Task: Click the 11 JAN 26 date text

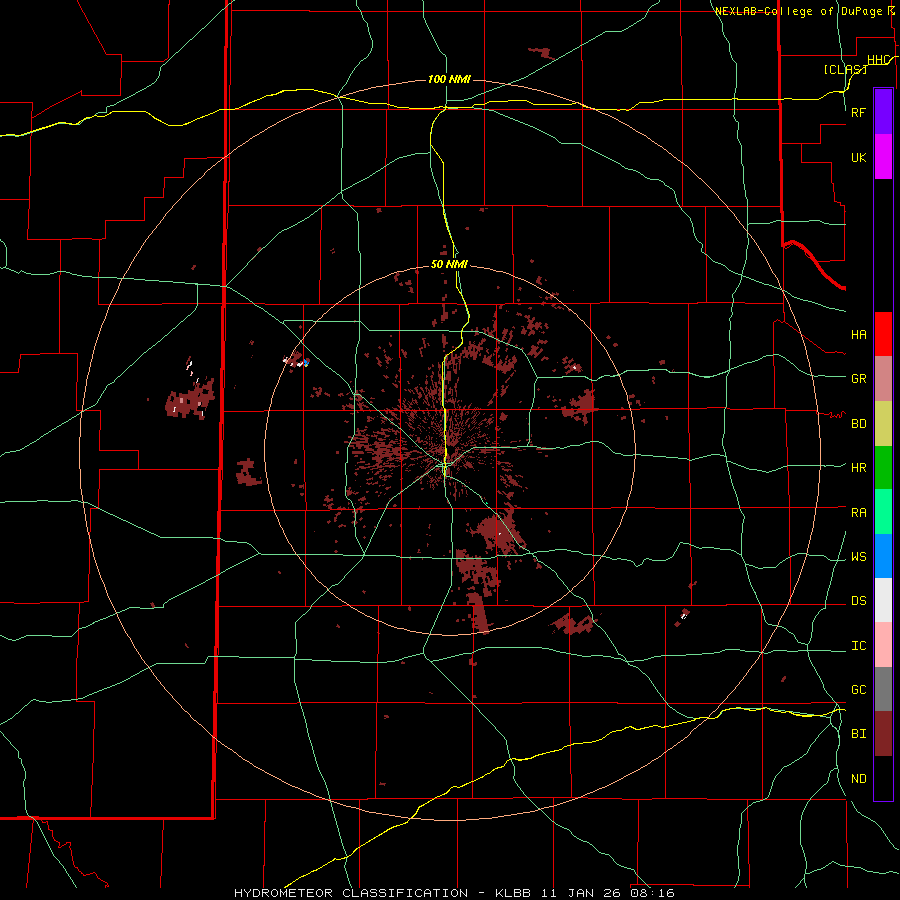Action: [581, 893]
